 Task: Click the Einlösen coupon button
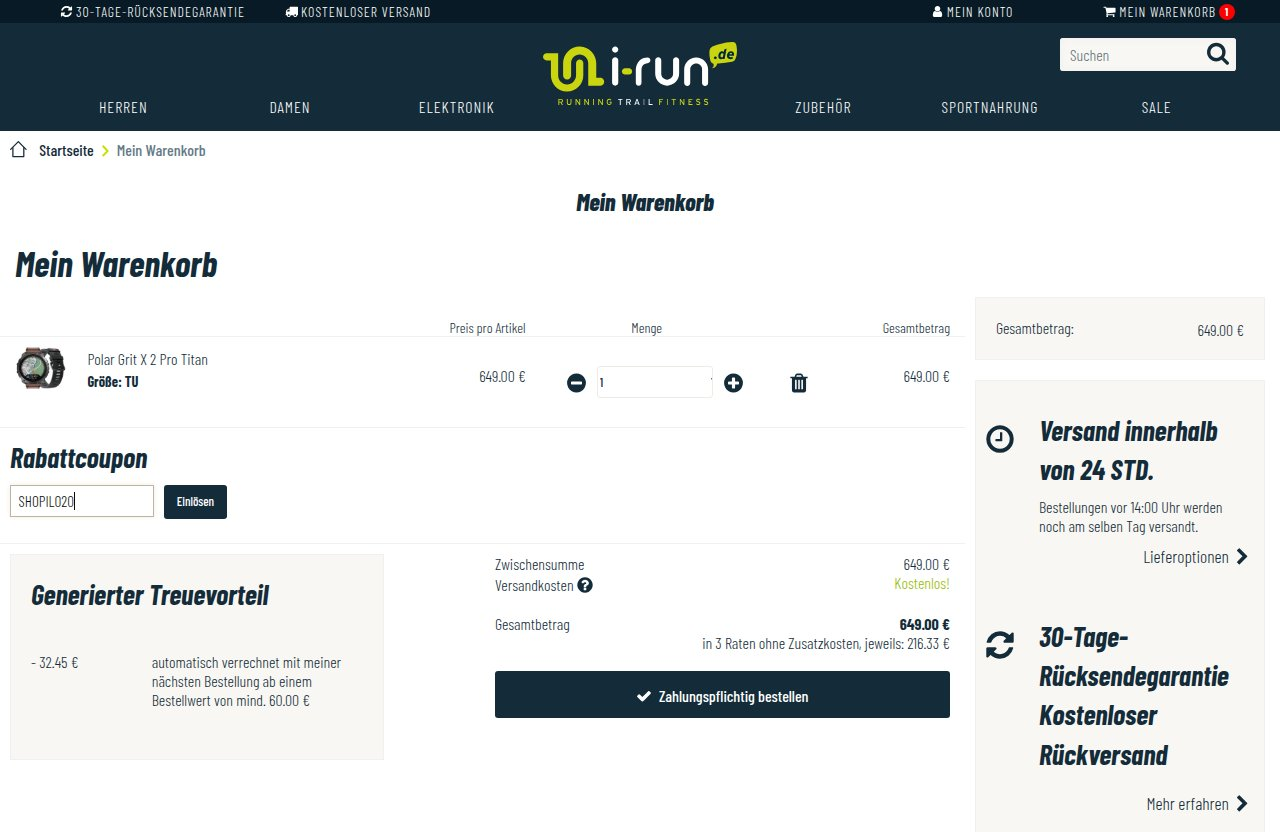pos(195,502)
